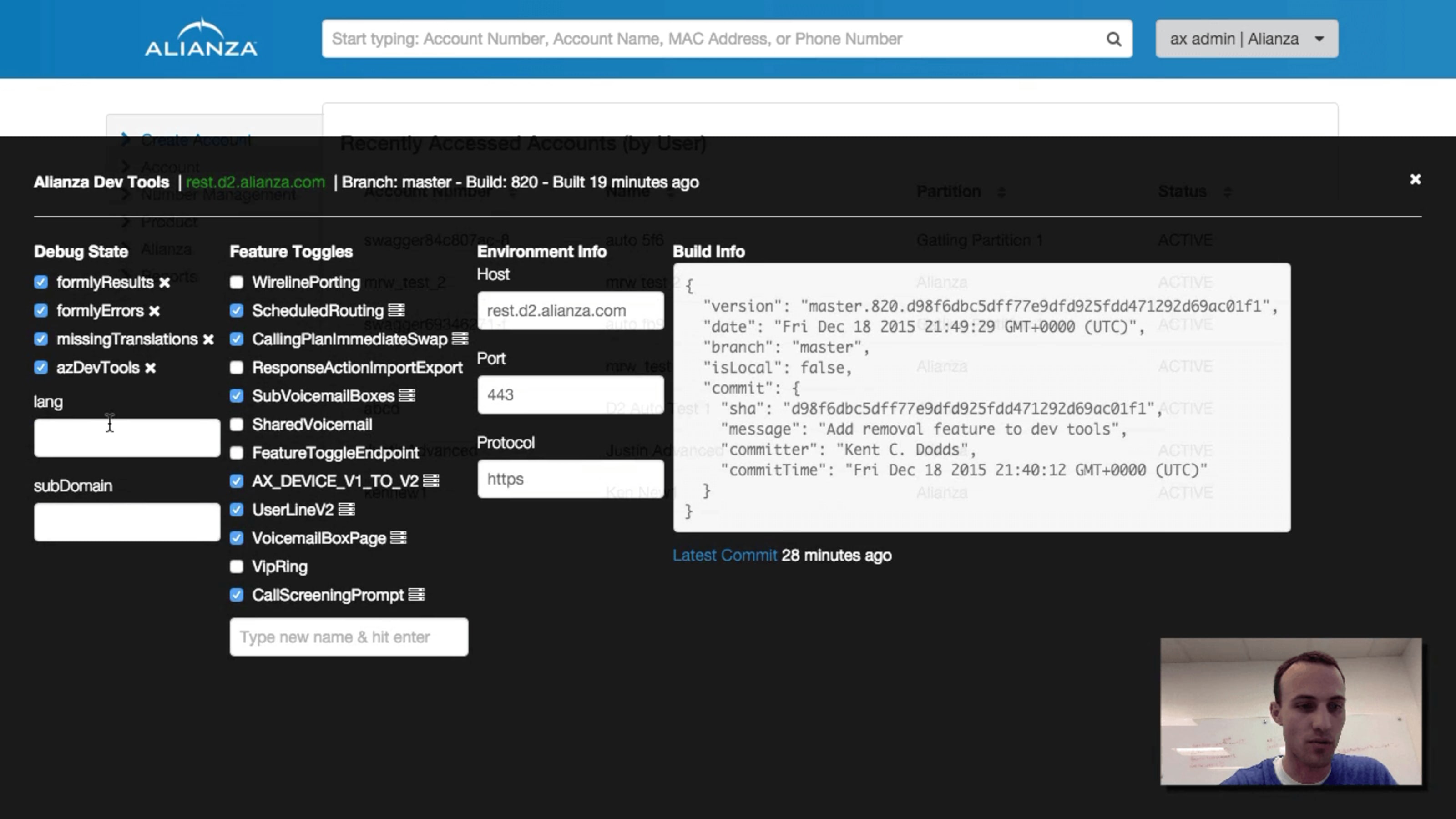Viewport: 1456px width, 819px height.
Task: Click the Type new feature name field
Action: [x=348, y=636]
